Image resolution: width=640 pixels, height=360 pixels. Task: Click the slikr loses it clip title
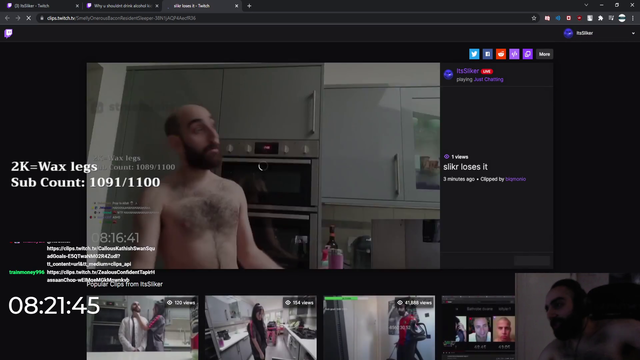pyautogui.click(x=465, y=167)
